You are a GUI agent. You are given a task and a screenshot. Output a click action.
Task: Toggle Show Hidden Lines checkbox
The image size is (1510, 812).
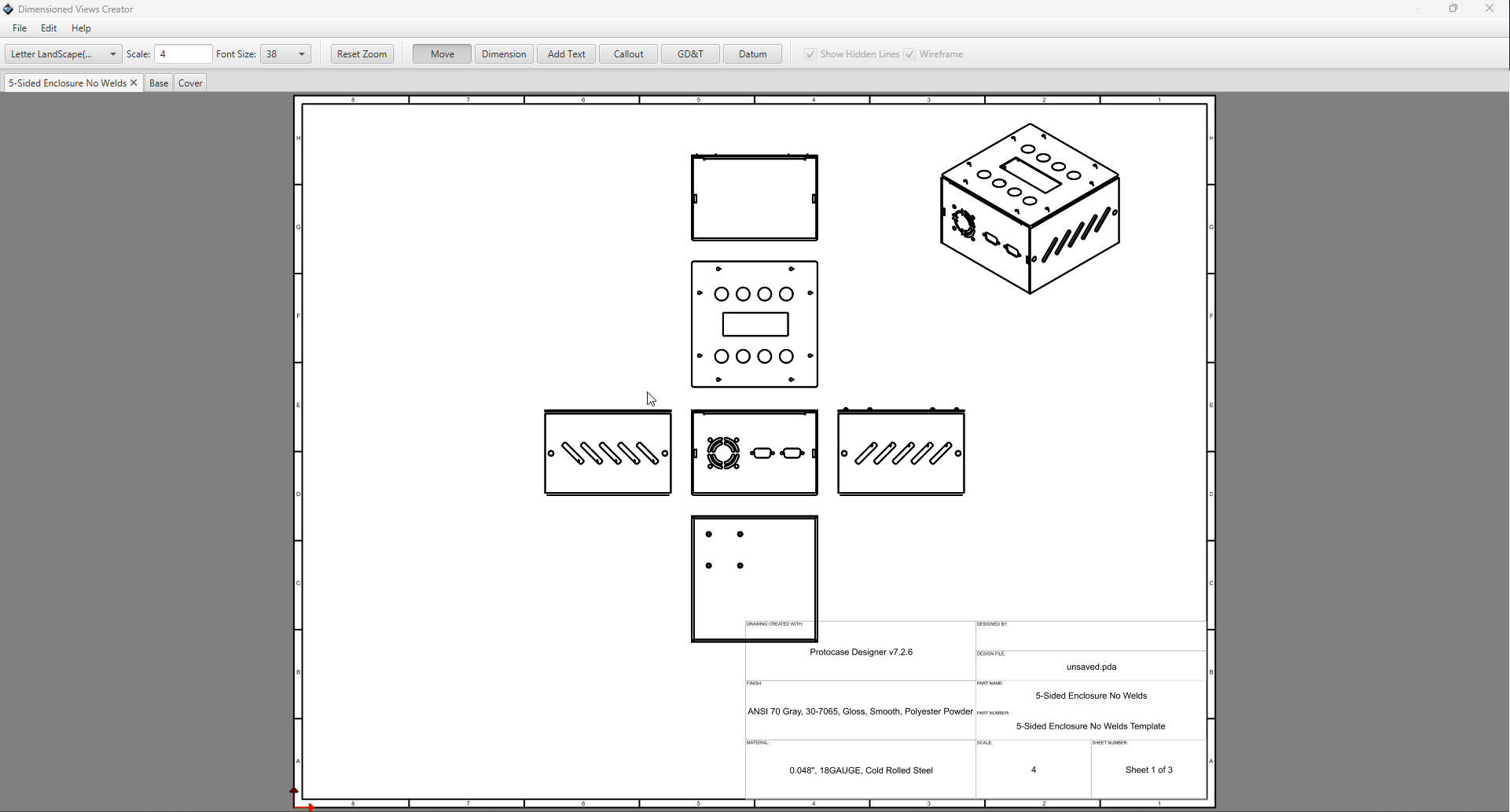coord(810,54)
